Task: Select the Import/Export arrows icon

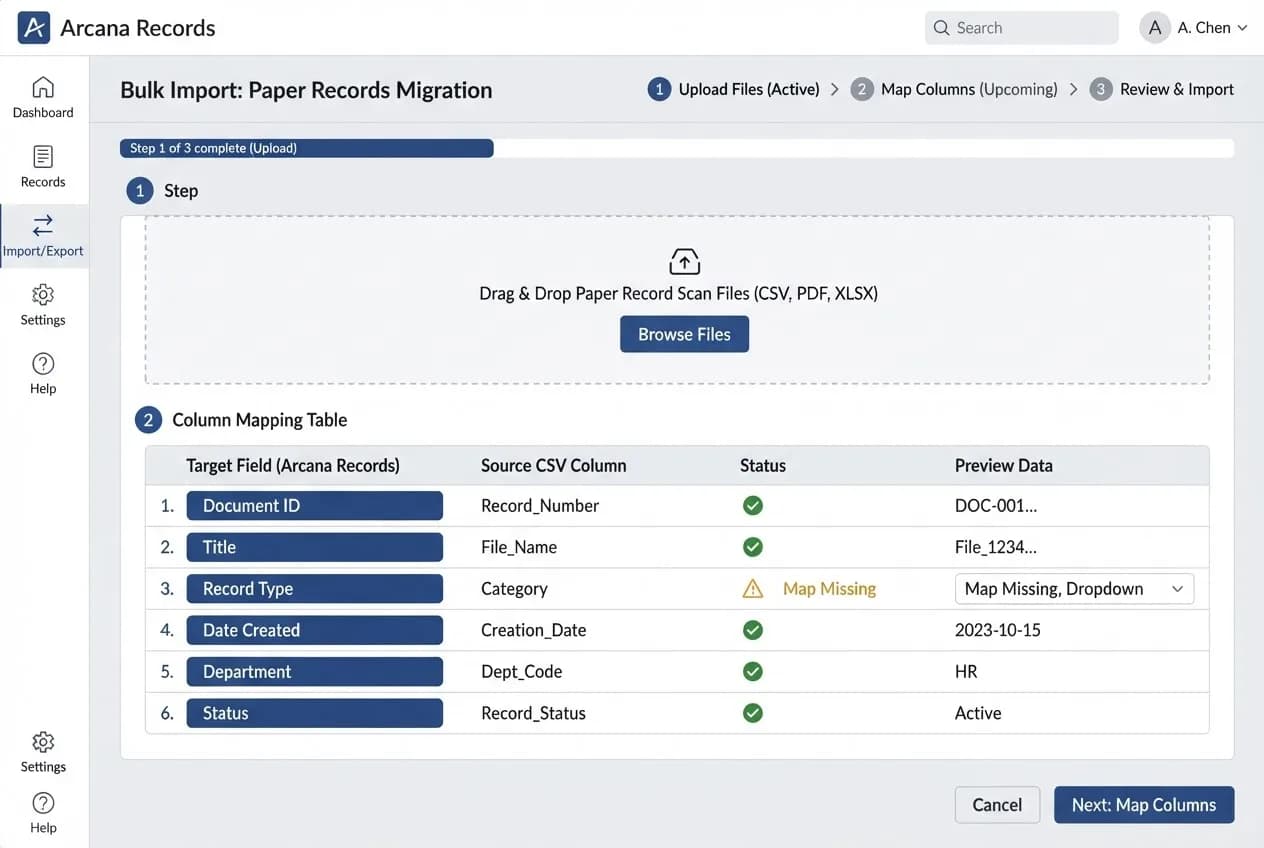Action: 43,225
